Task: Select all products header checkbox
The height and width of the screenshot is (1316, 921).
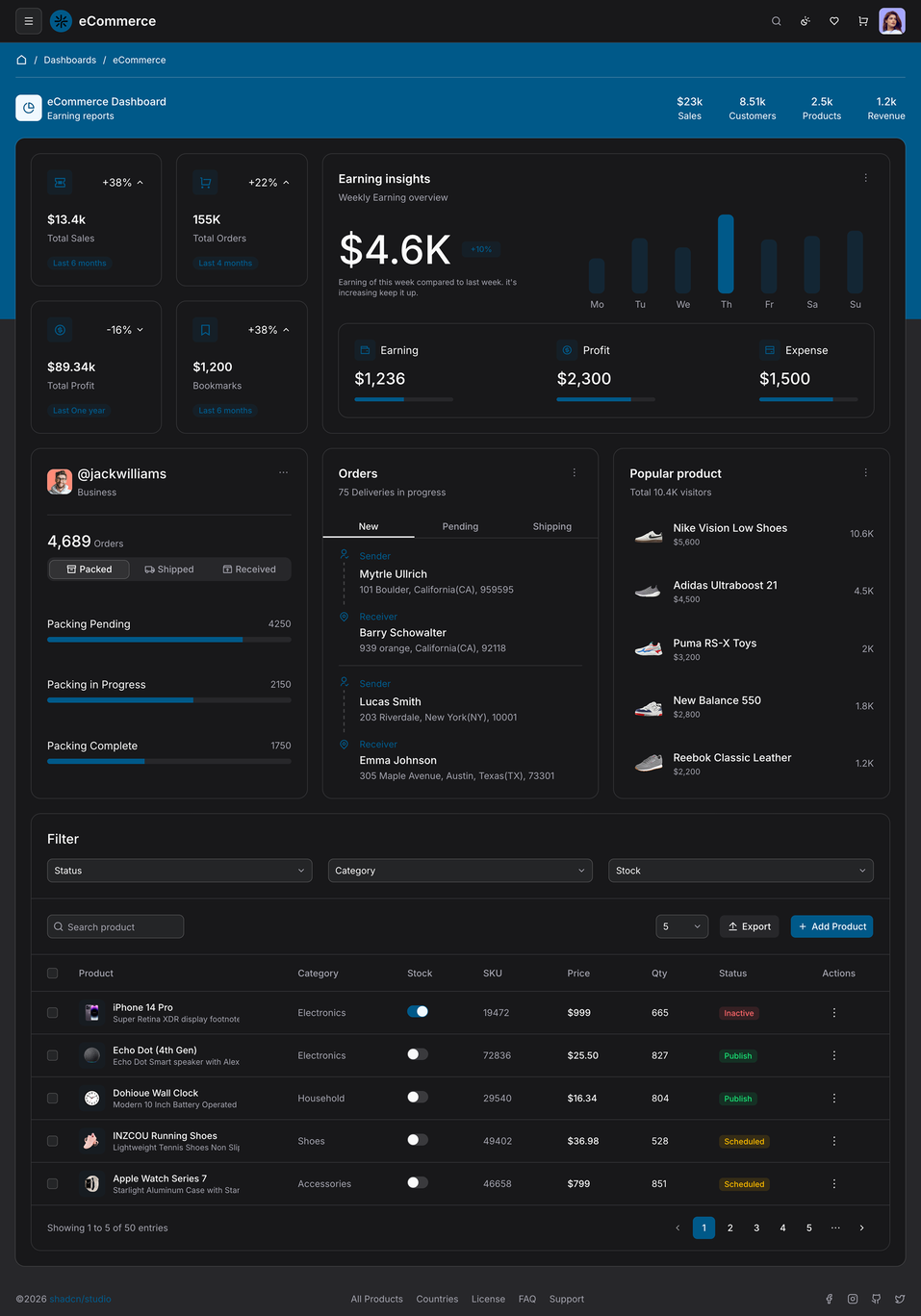Action: pos(53,974)
